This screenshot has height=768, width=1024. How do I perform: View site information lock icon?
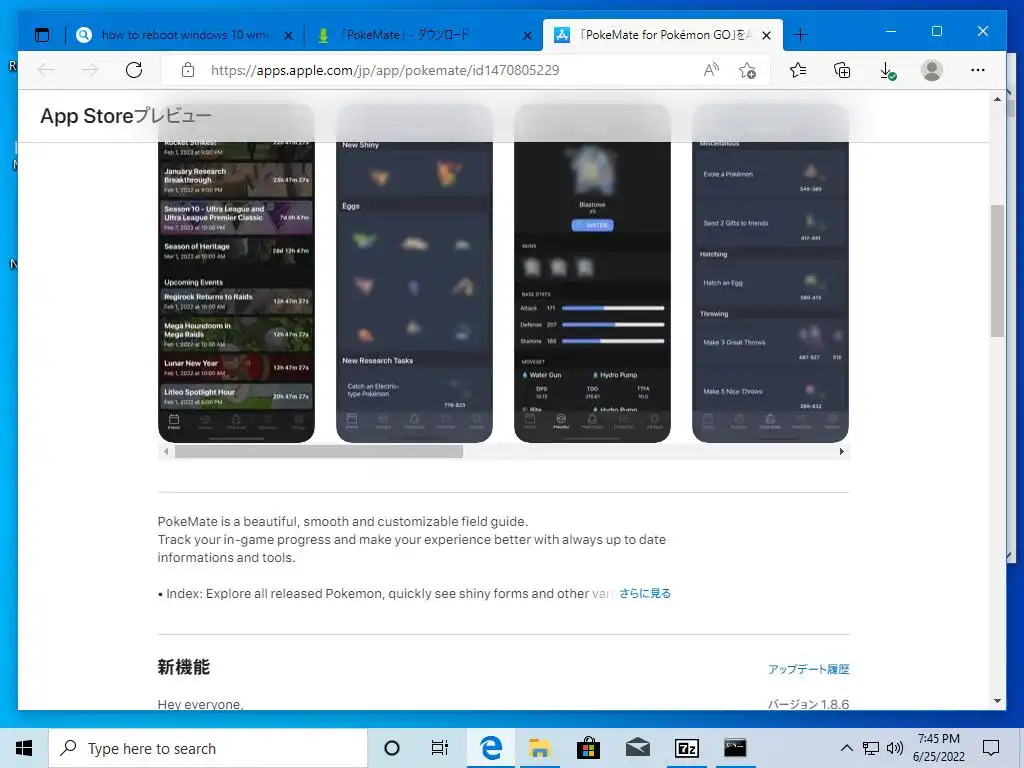pyautogui.click(x=188, y=70)
